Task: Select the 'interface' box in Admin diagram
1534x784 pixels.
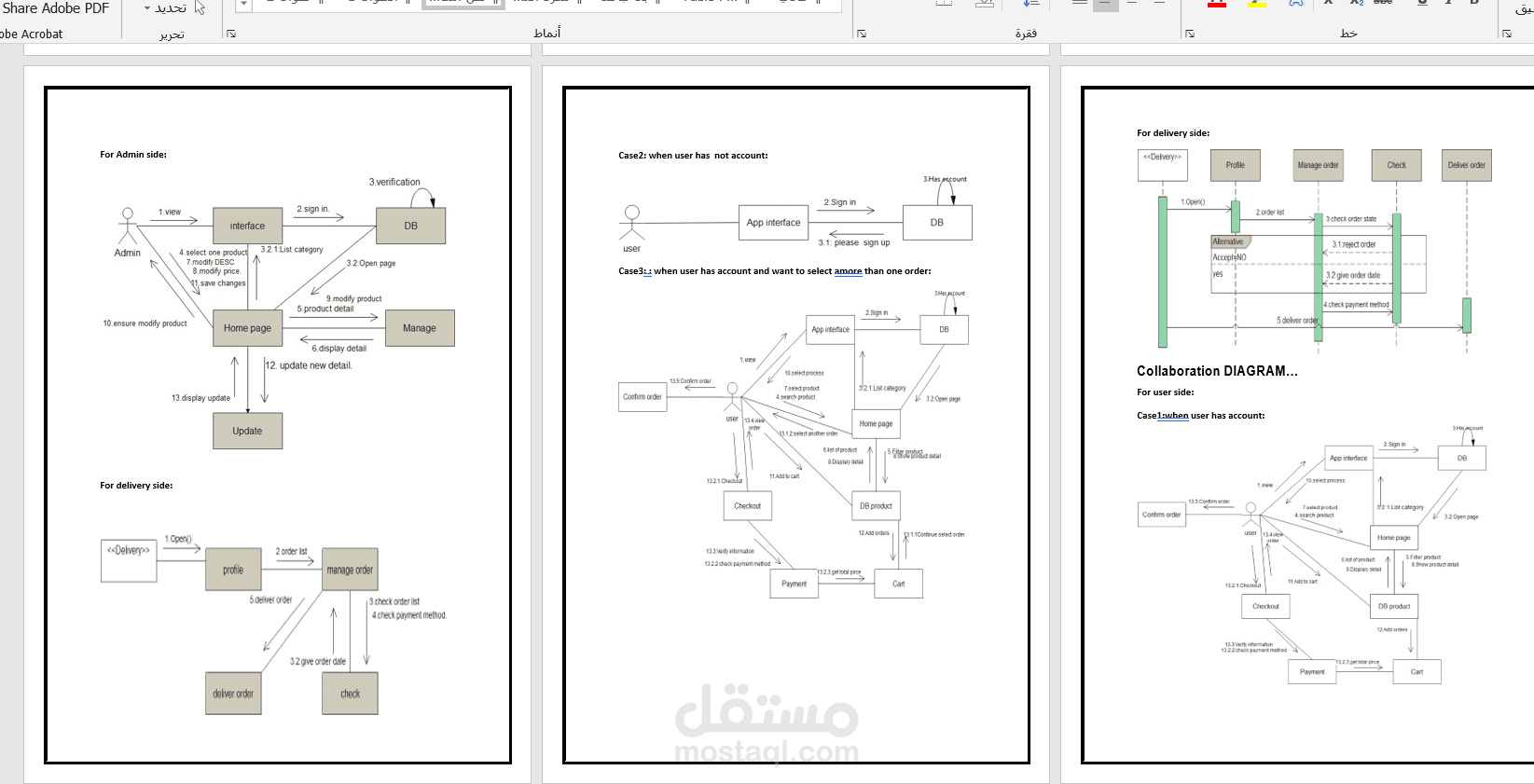Action: click(247, 226)
